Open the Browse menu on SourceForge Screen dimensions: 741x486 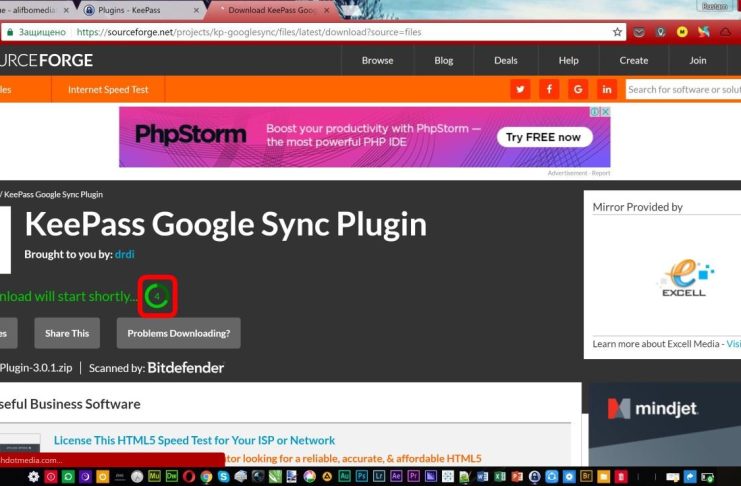click(x=378, y=61)
